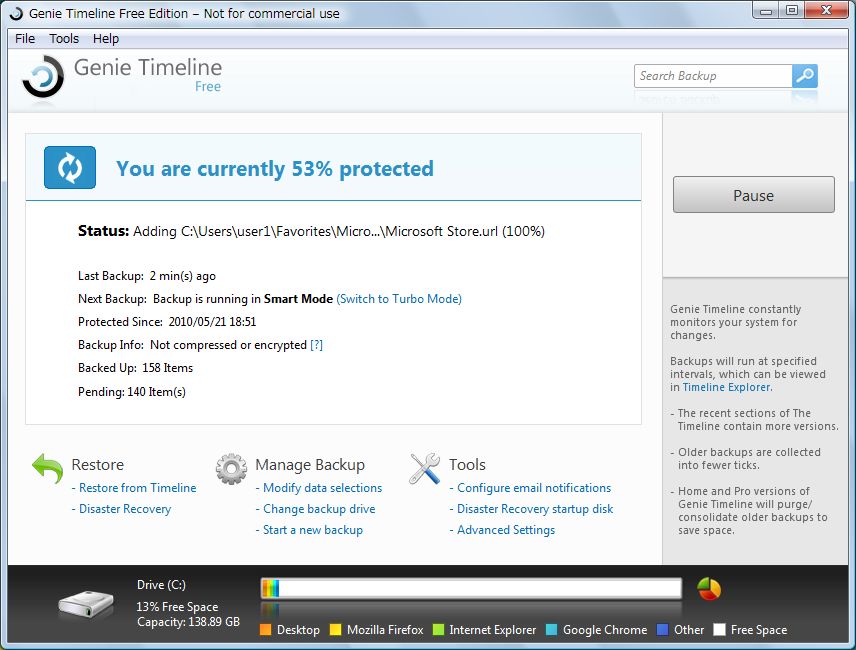Click the blue sync status icon
The width and height of the screenshot is (856, 650).
[70, 168]
